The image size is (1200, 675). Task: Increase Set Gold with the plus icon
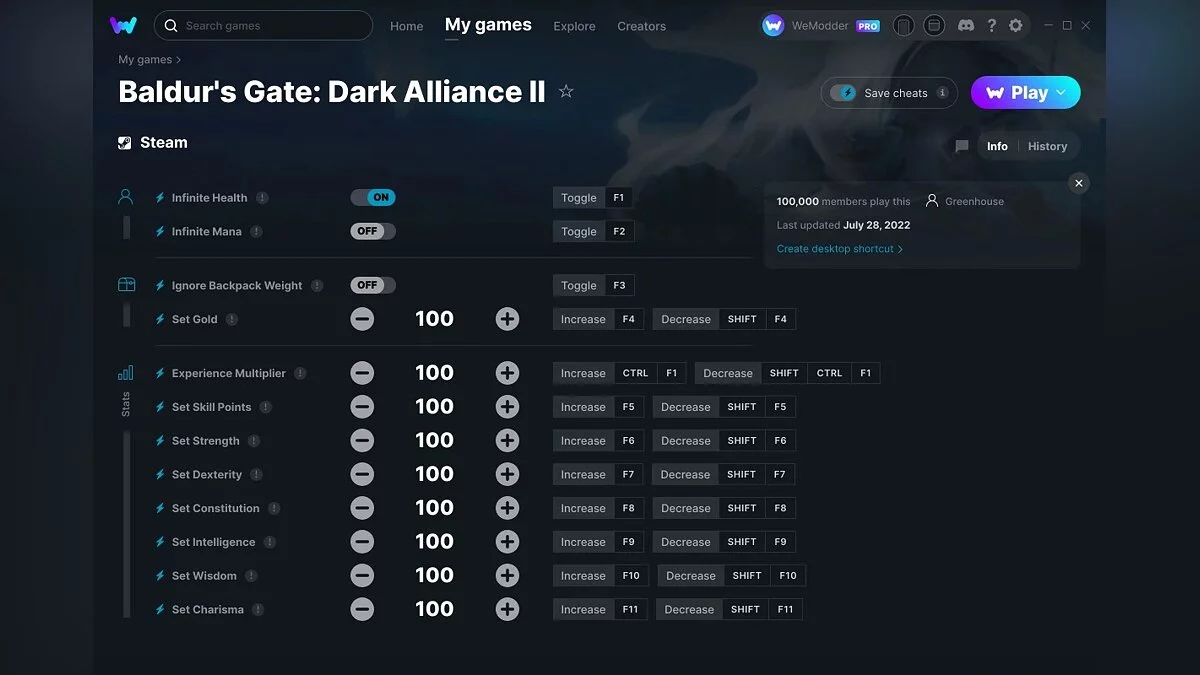point(508,319)
